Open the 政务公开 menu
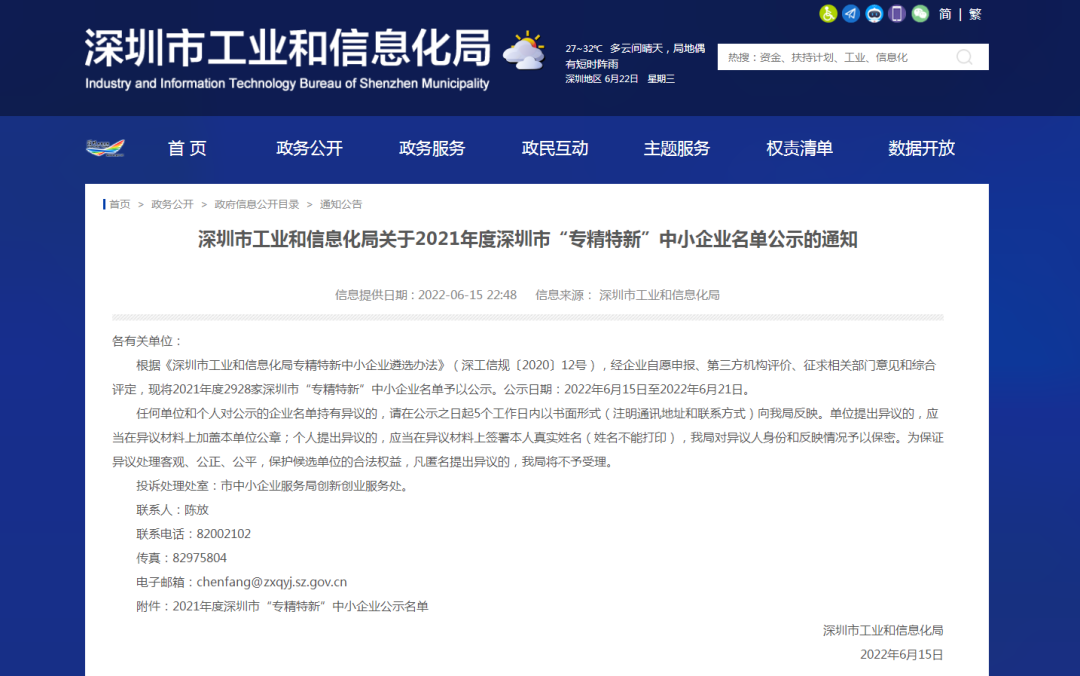This screenshot has height=676, width=1080. tap(310, 147)
